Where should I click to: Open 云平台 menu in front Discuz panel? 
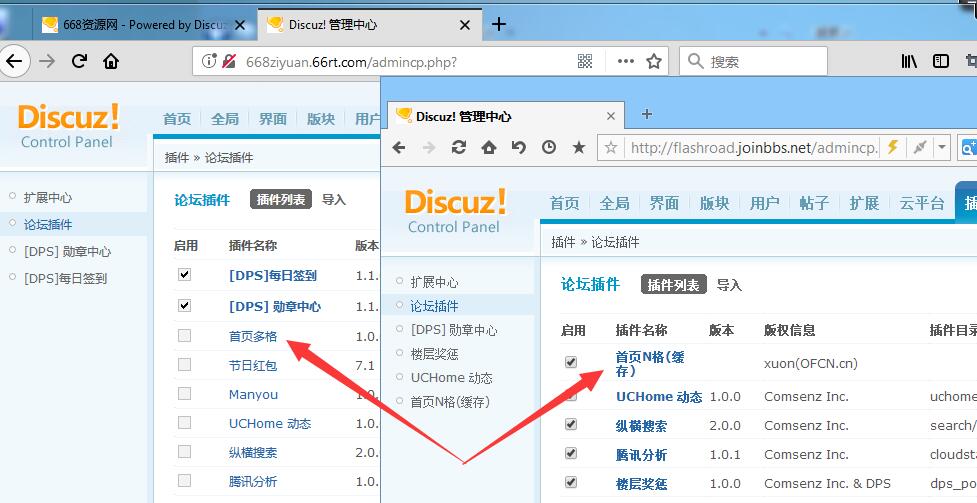[x=922, y=203]
